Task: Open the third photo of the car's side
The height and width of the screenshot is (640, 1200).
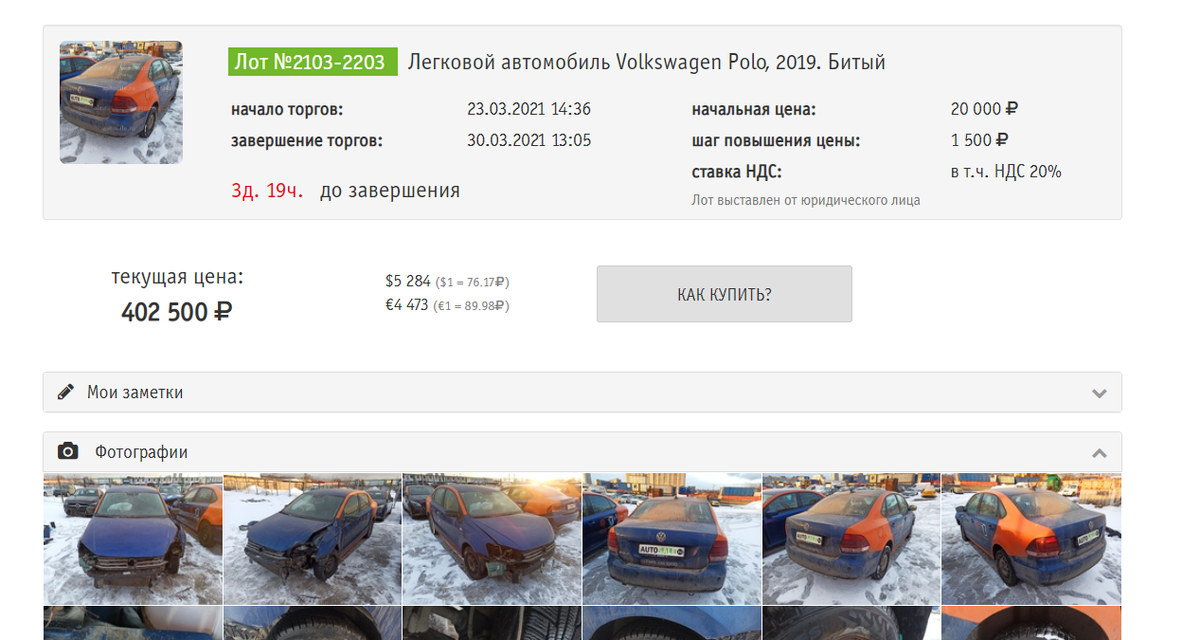Action: 492,539
